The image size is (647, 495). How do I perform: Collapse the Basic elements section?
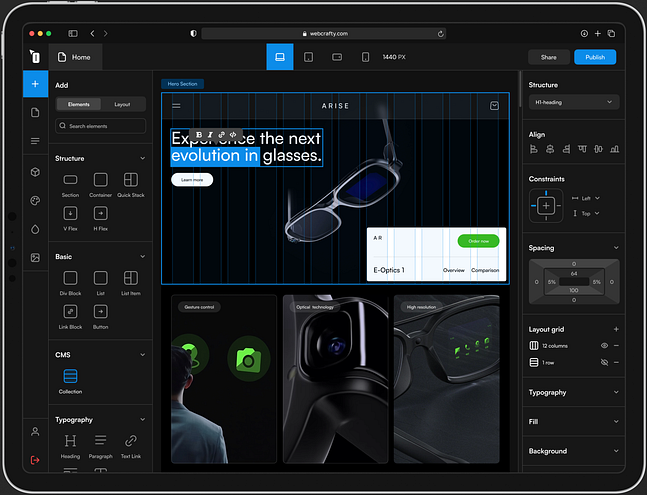click(x=142, y=257)
